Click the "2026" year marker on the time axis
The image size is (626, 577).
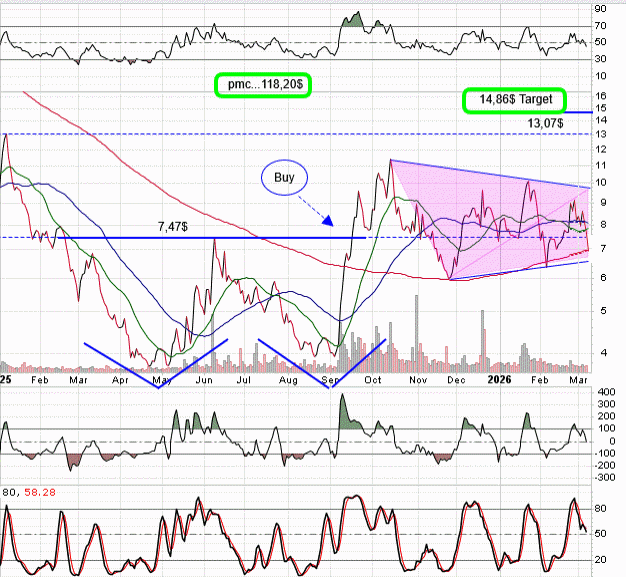(x=502, y=381)
